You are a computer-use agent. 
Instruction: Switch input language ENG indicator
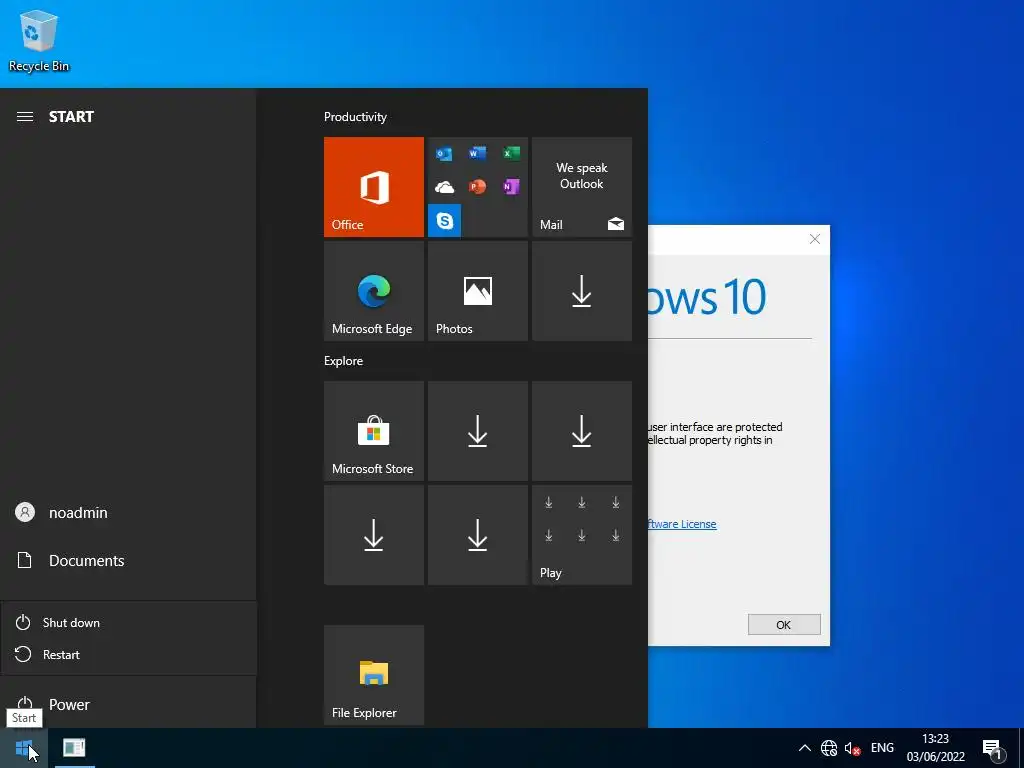click(882, 748)
